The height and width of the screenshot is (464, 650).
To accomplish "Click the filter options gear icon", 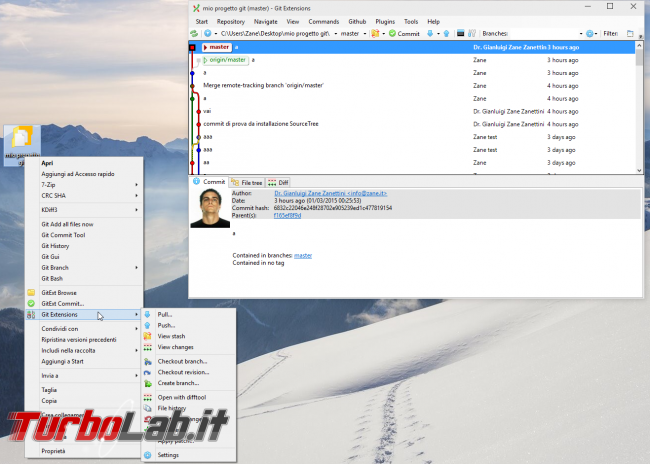I will click(x=589, y=34).
